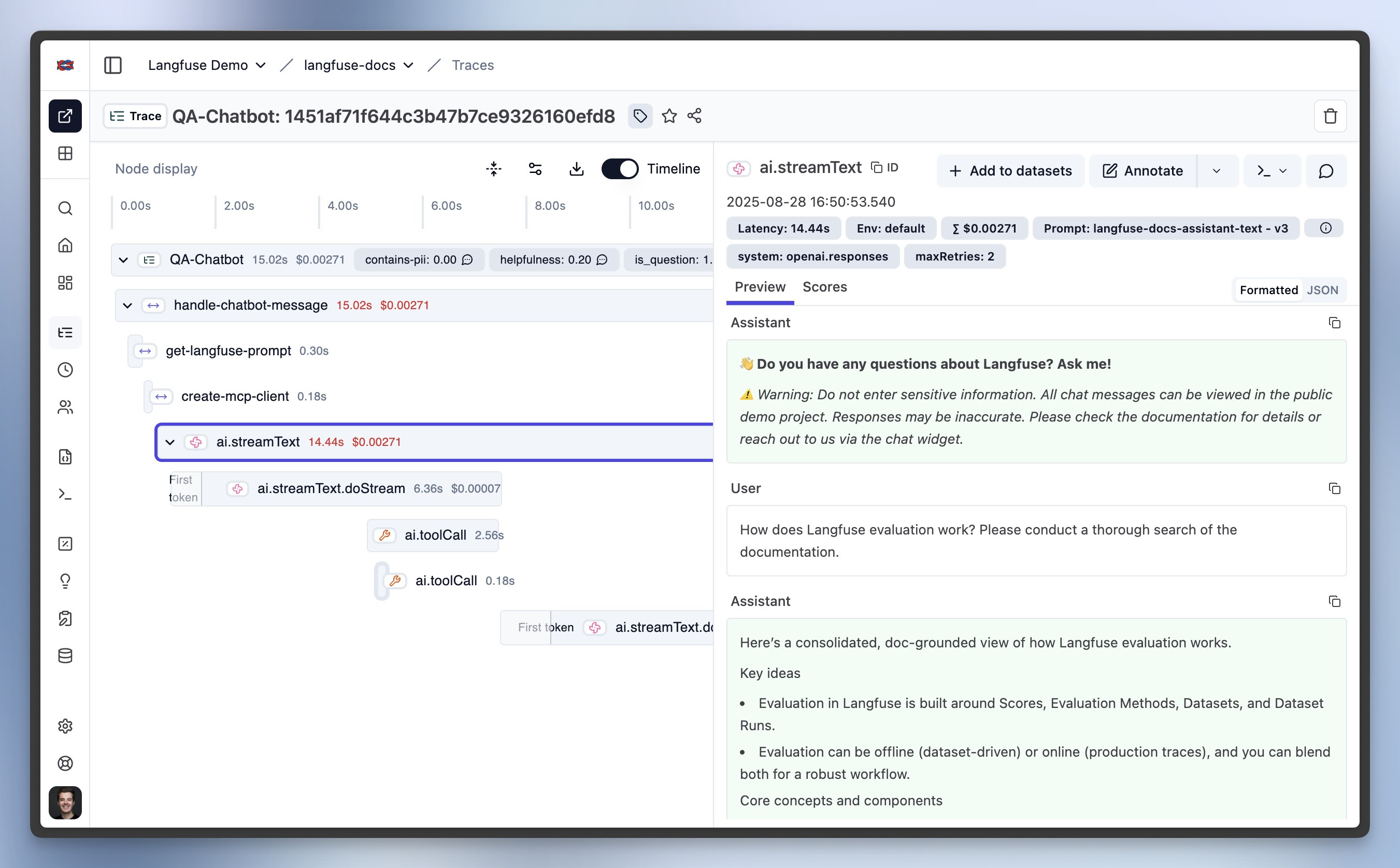Star the QA-Chatbot trace

[669, 116]
